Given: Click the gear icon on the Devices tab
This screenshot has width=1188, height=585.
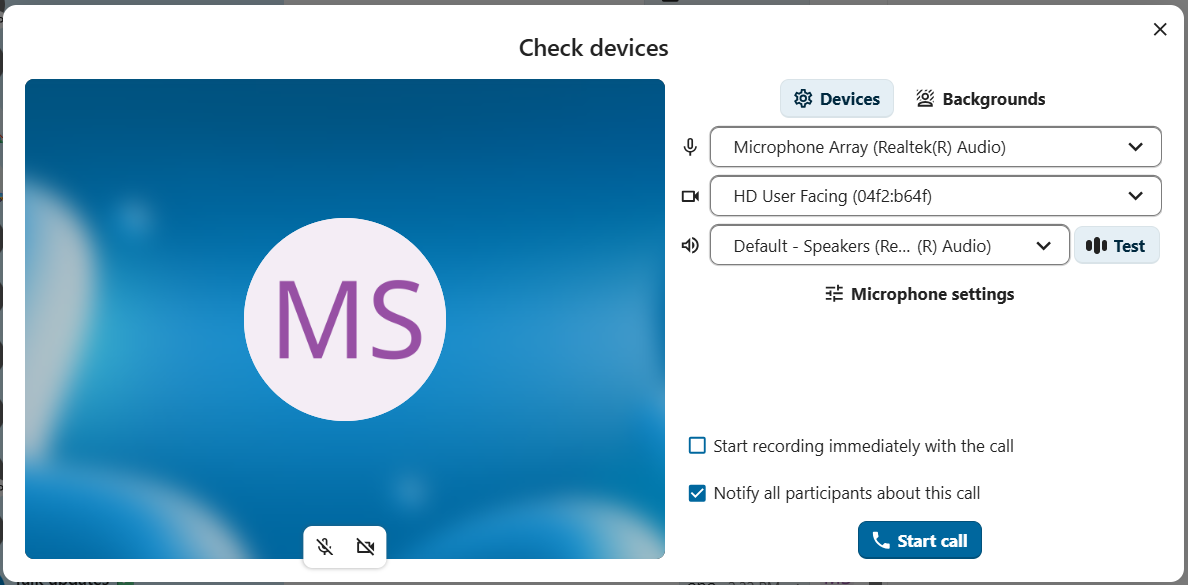Looking at the screenshot, I should [802, 99].
